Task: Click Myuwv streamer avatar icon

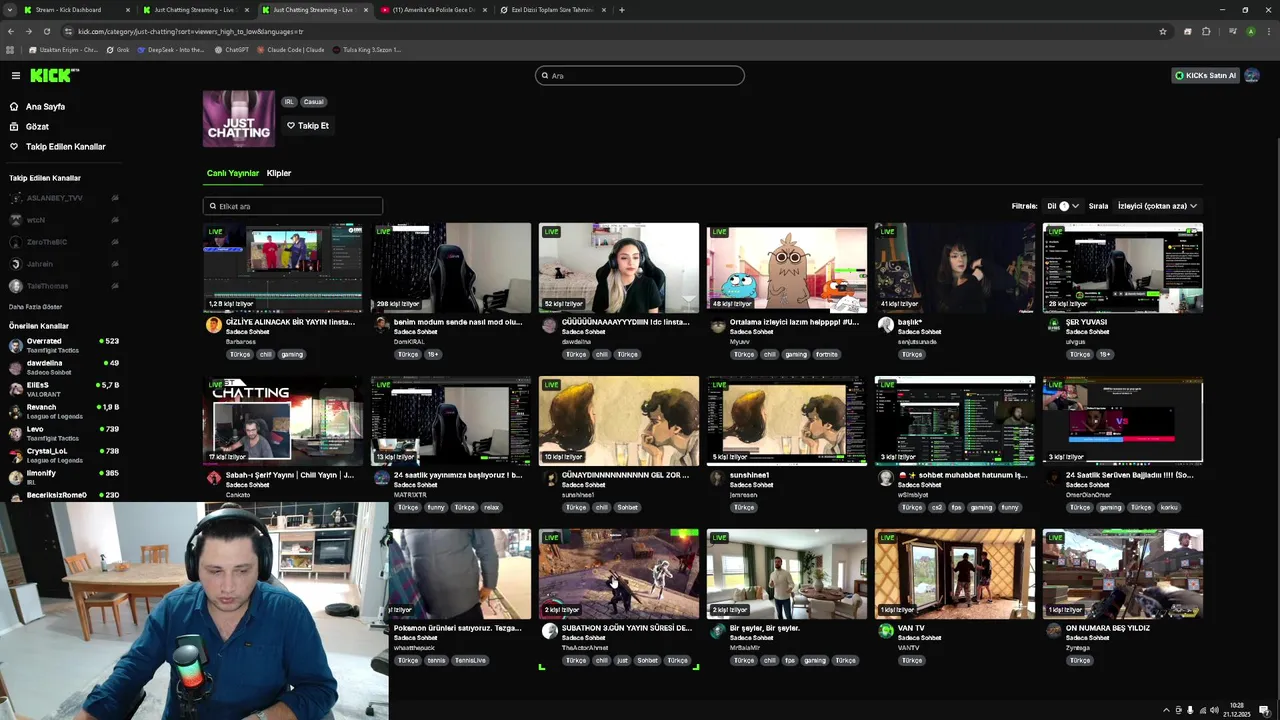Action: pos(717,325)
